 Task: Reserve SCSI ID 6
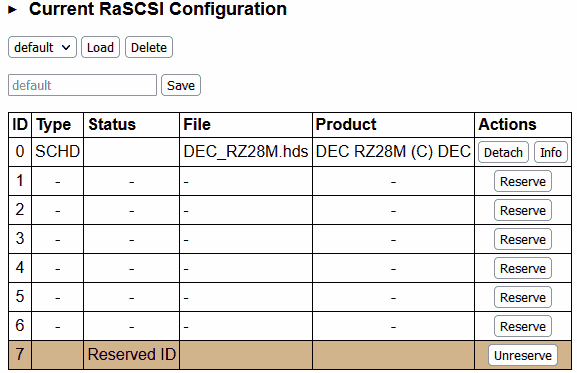point(523,326)
